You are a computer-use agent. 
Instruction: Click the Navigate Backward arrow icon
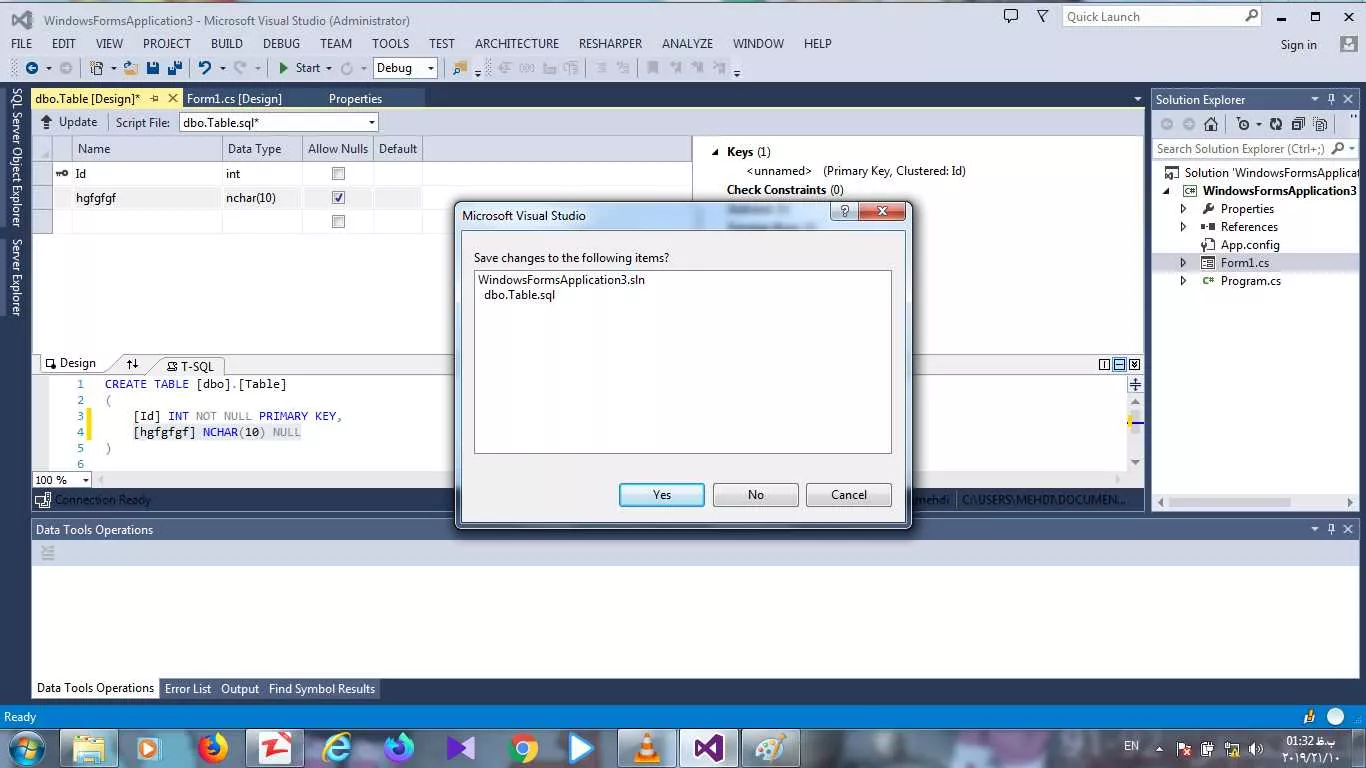[x=31, y=68]
